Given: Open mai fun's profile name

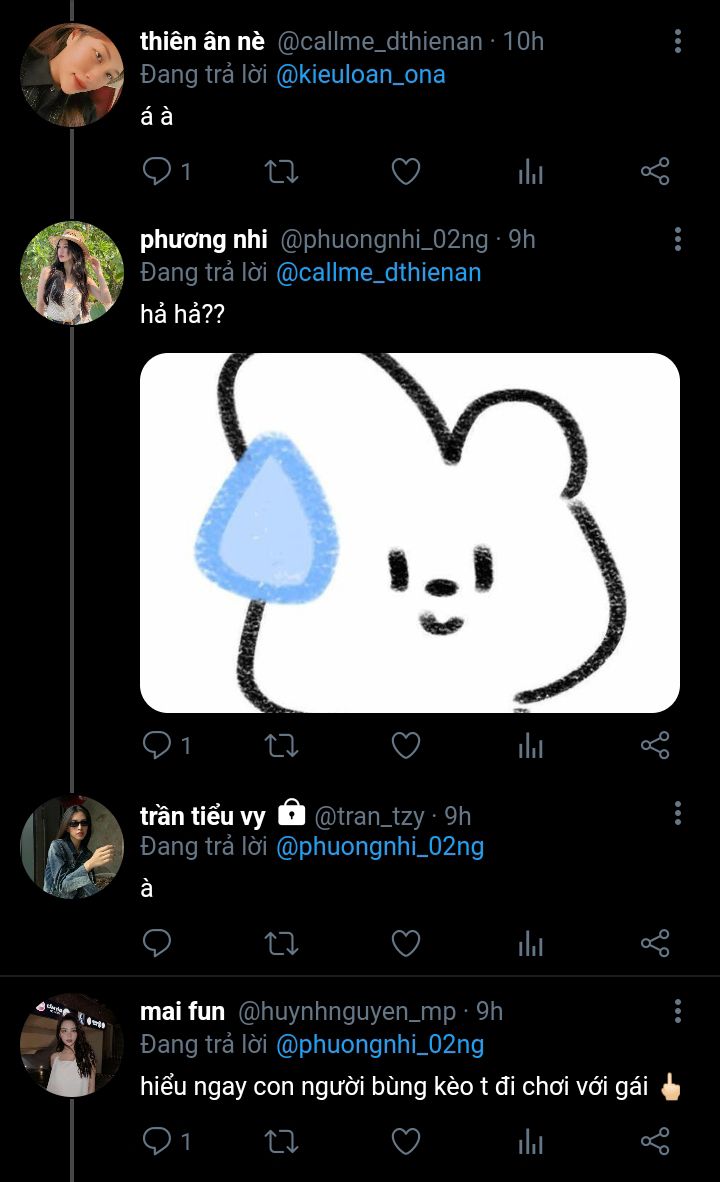Looking at the screenshot, I should tap(182, 1012).
